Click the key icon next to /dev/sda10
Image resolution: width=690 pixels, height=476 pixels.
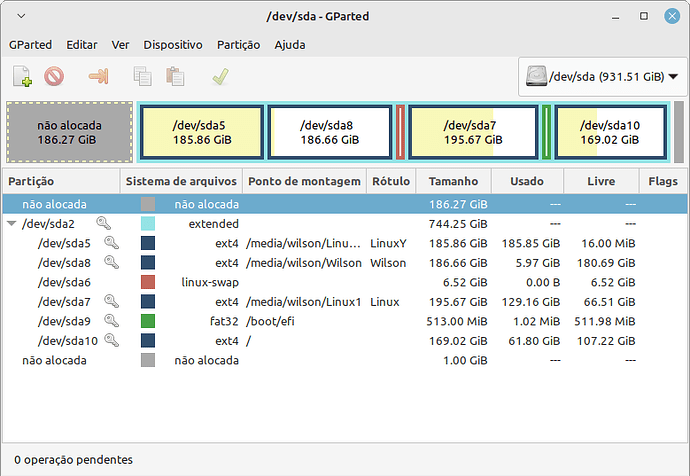(x=111, y=340)
